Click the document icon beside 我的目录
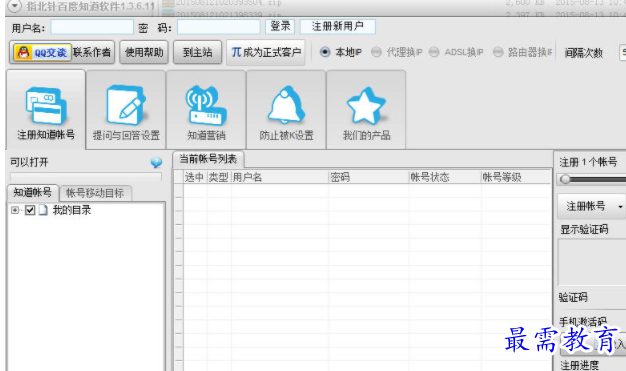 [43, 210]
